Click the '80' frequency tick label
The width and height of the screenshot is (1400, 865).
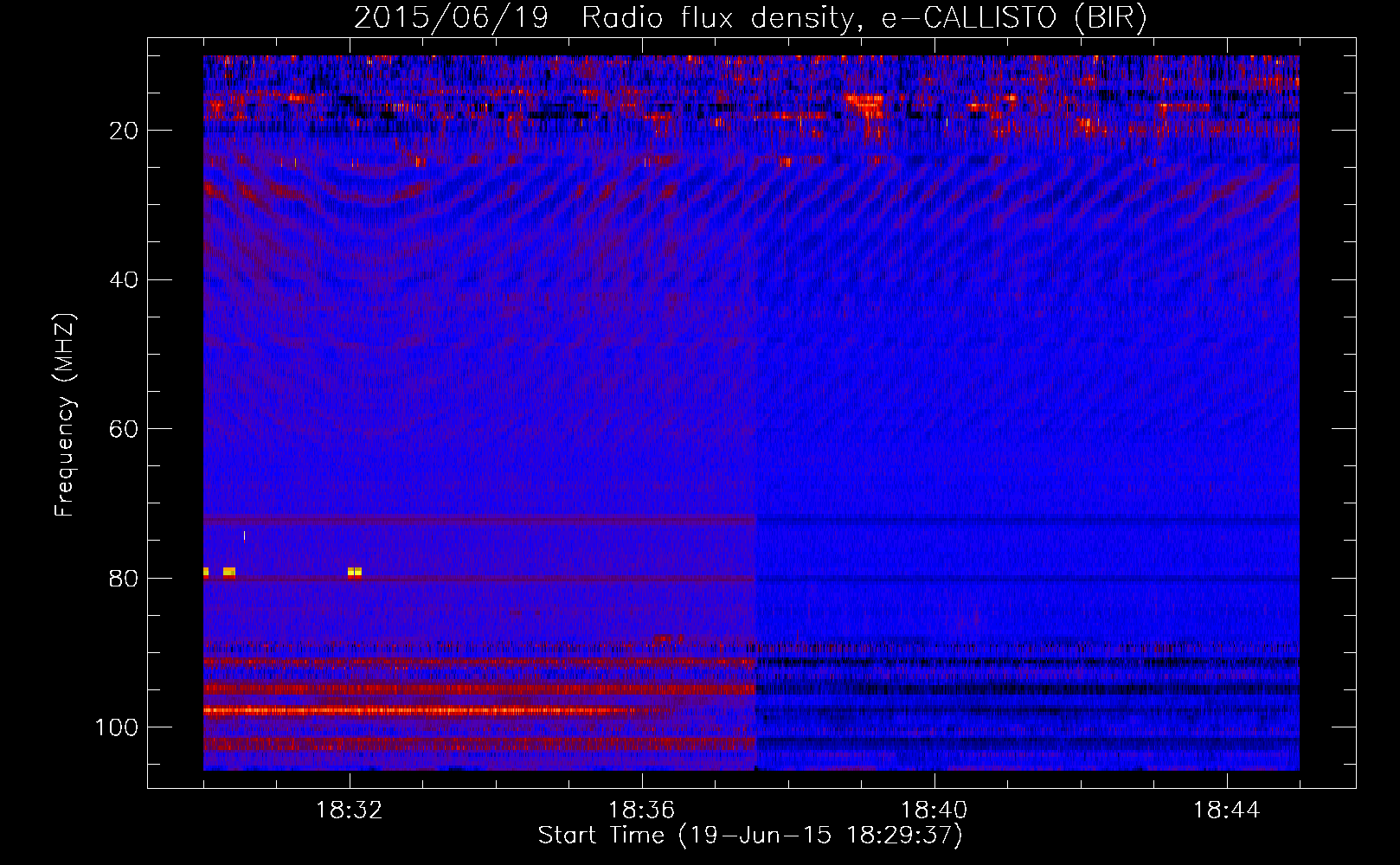[x=124, y=579]
